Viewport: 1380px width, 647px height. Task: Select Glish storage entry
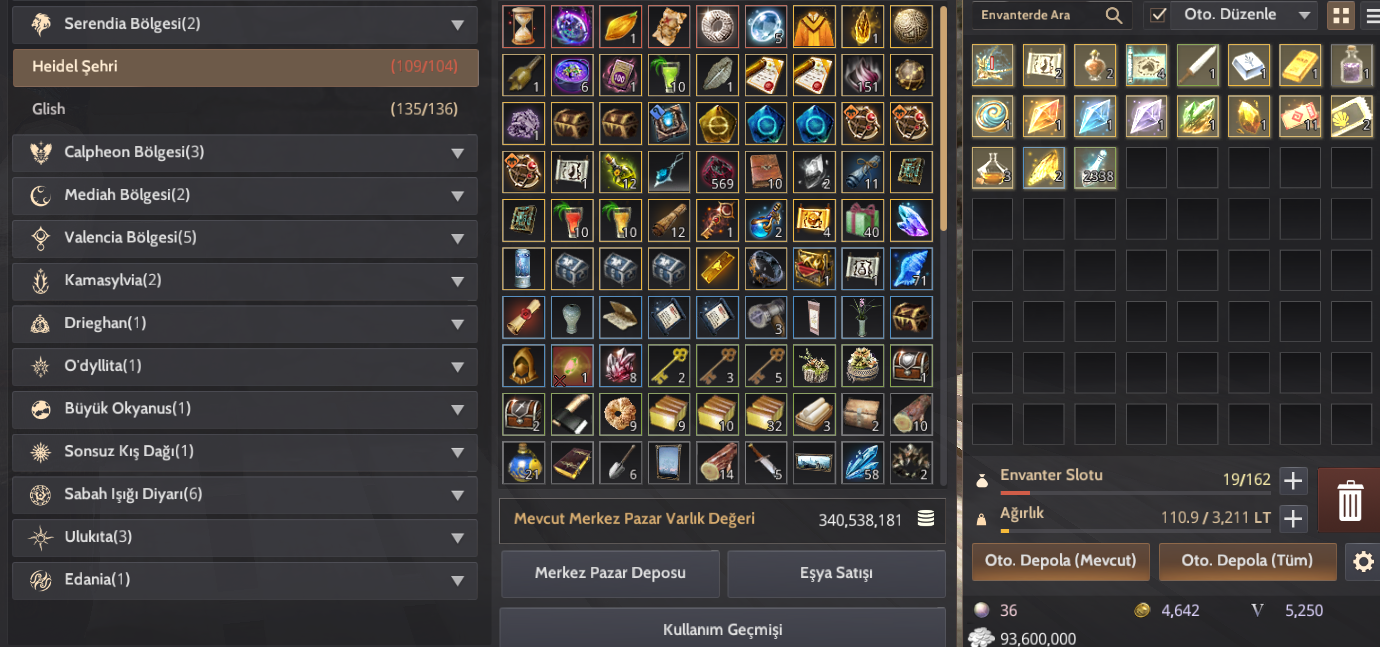pos(245,109)
